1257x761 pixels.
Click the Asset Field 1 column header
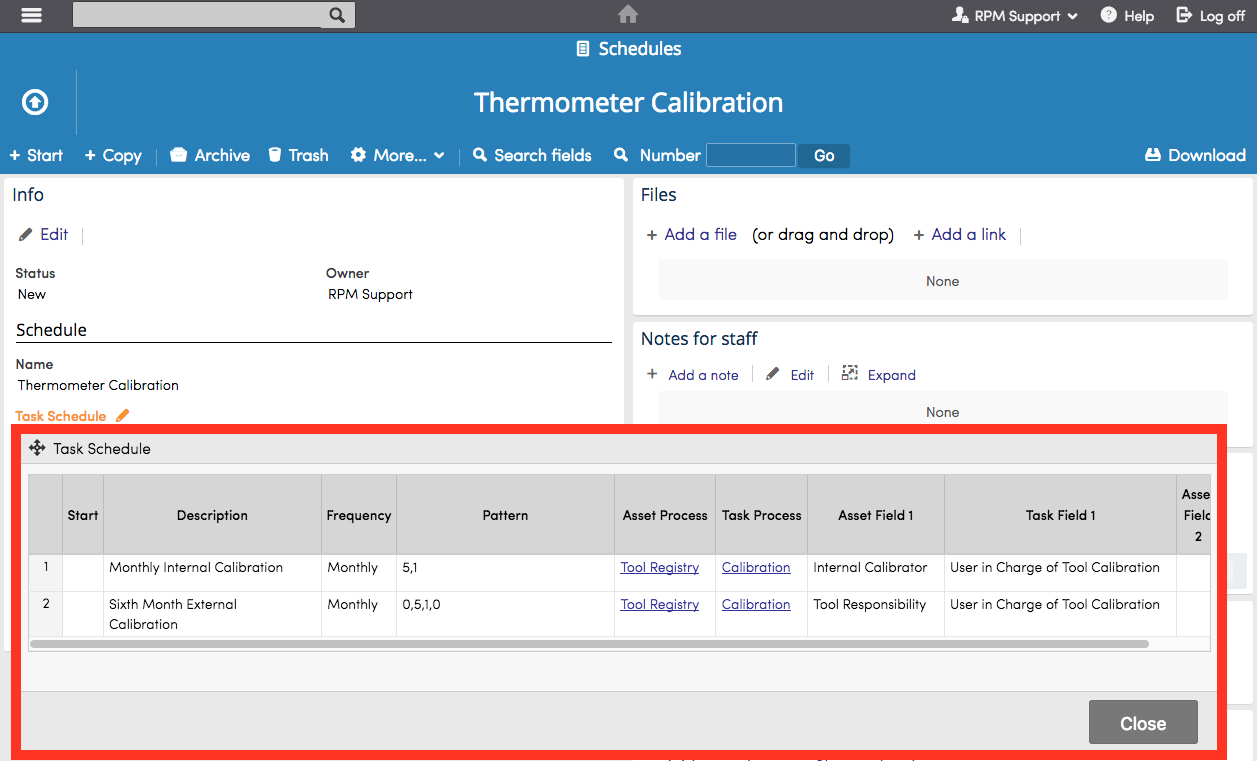click(876, 515)
